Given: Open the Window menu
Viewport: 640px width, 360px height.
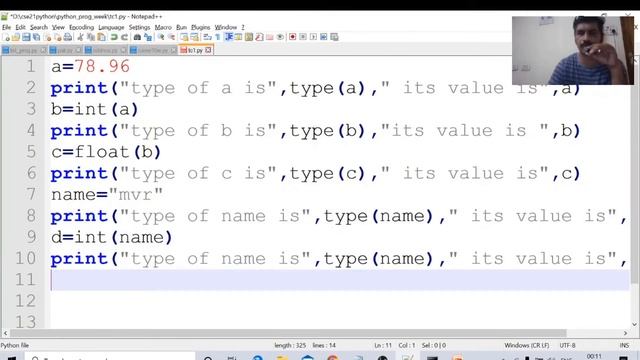Looking at the screenshot, I should coord(226,27).
